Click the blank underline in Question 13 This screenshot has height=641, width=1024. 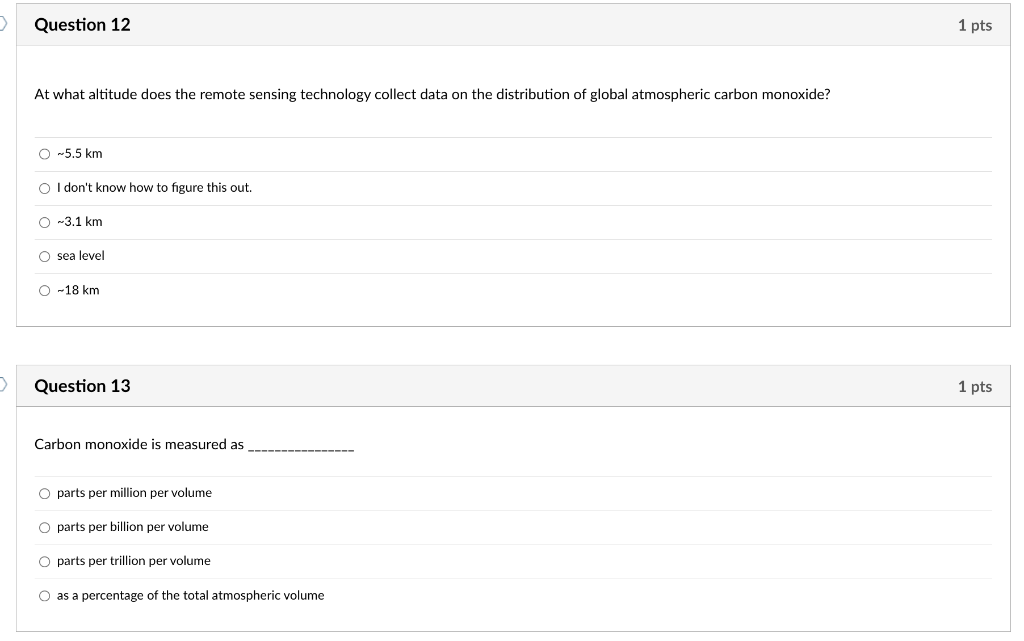[300, 447]
